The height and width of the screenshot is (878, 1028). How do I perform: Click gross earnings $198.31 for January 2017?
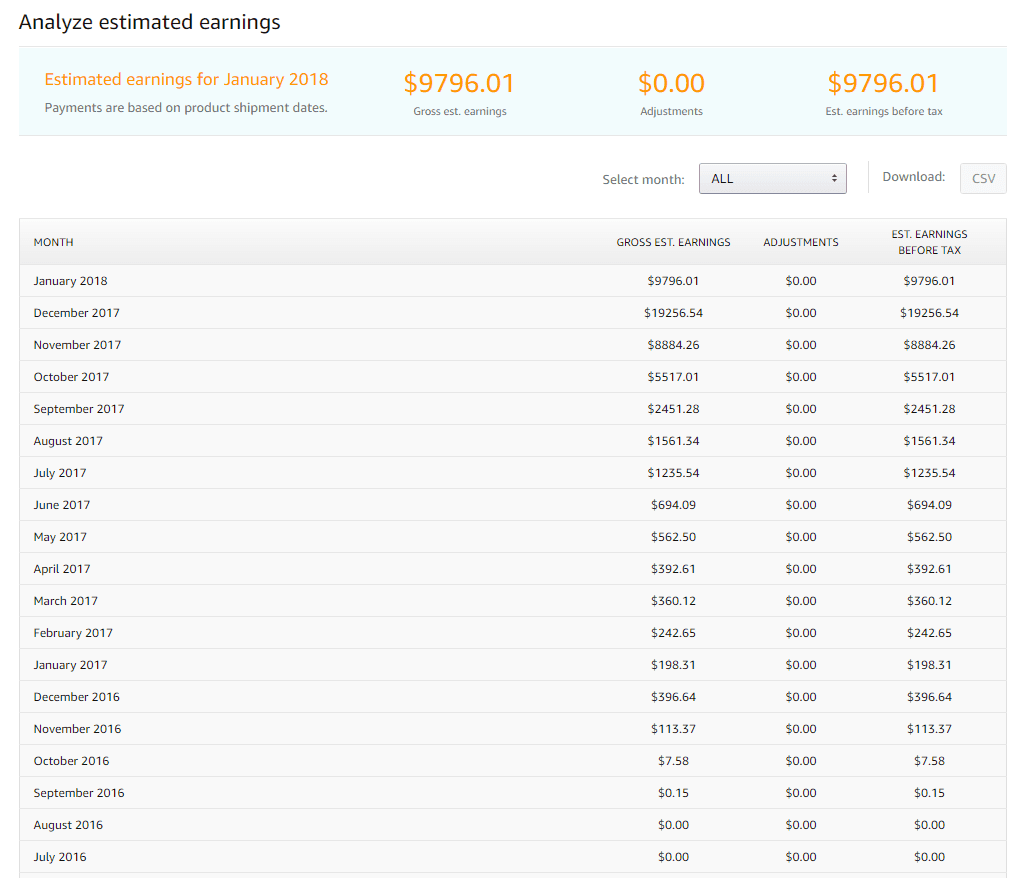[673, 665]
